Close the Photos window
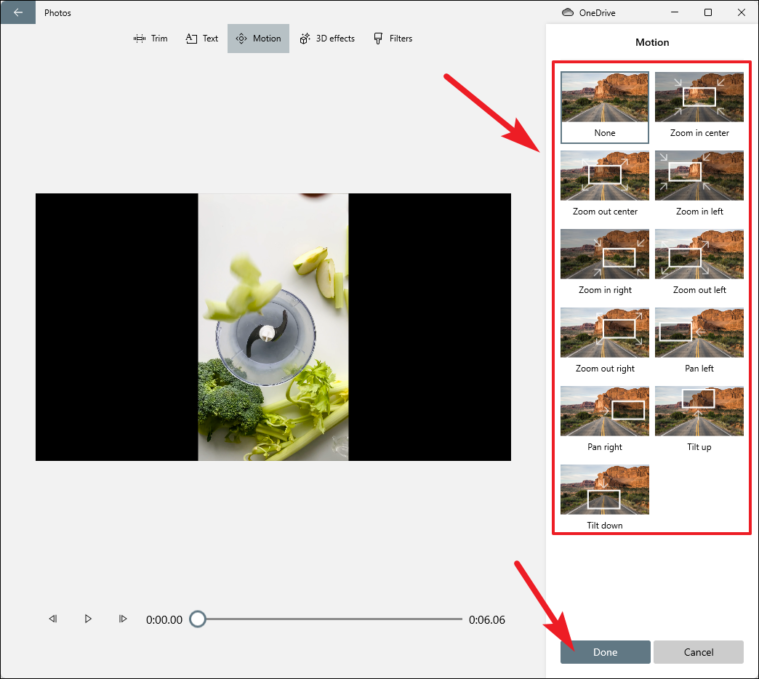Image resolution: width=759 pixels, height=679 pixels. (x=741, y=12)
